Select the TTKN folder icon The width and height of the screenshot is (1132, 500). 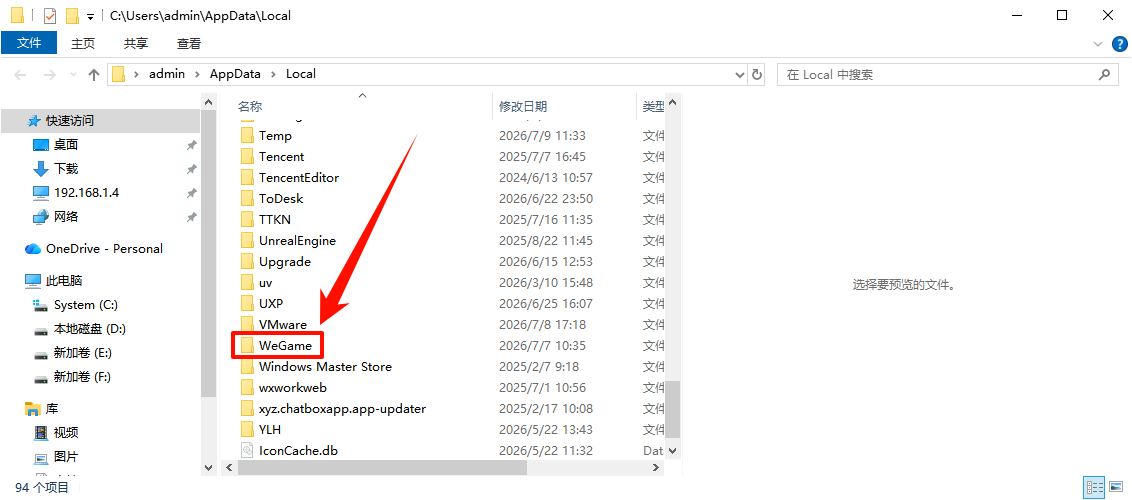tap(248, 219)
